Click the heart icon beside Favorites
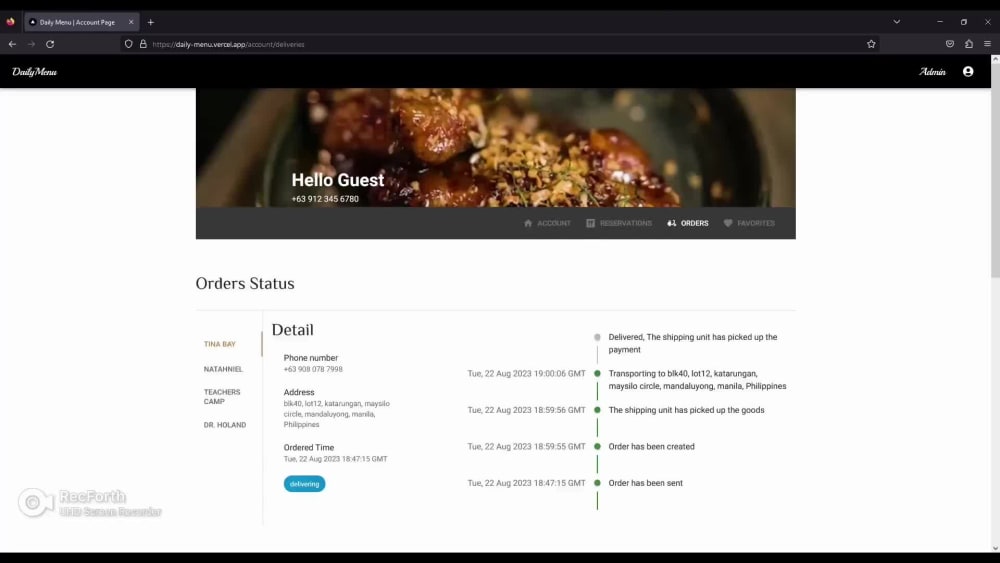The width and height of the screenshot is (1000, 563). 728,223
